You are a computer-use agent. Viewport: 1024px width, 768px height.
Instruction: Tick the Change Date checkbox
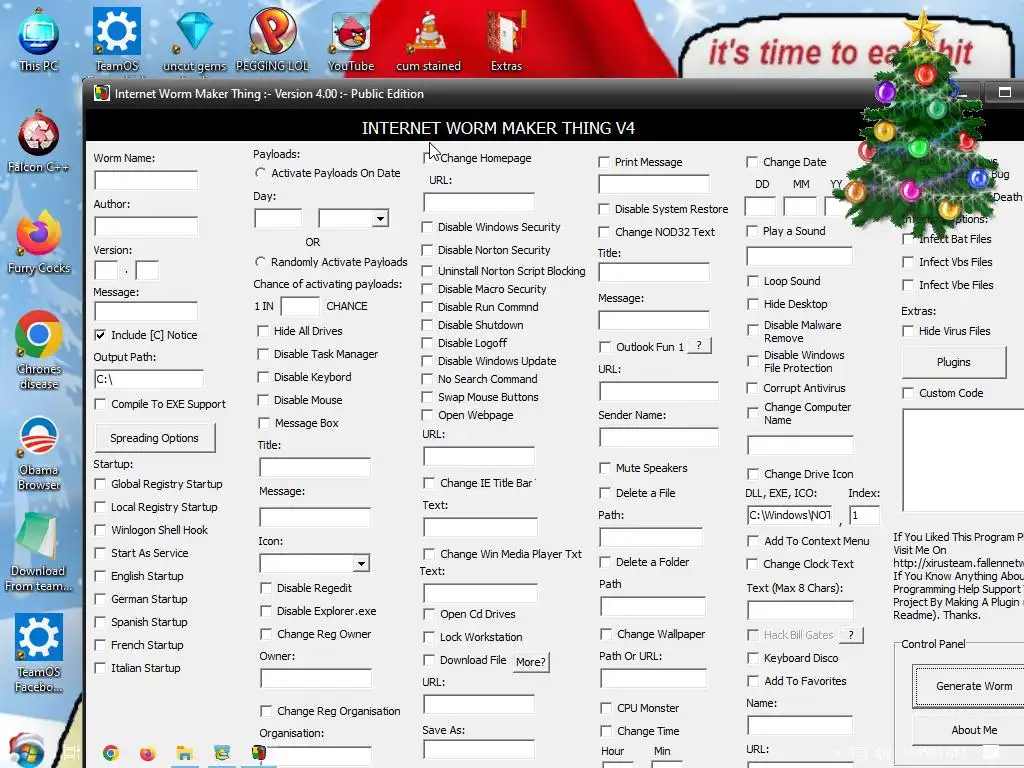coord(752,162)
